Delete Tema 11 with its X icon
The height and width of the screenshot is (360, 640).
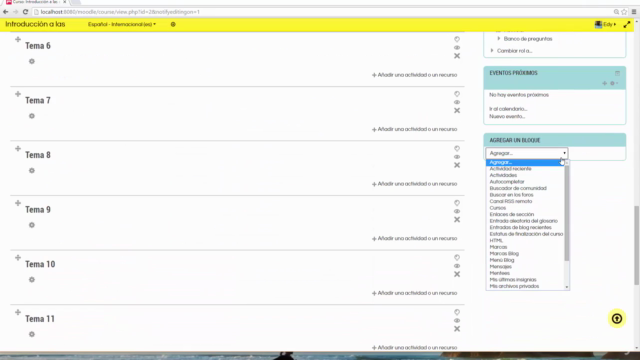coord(457,329)
